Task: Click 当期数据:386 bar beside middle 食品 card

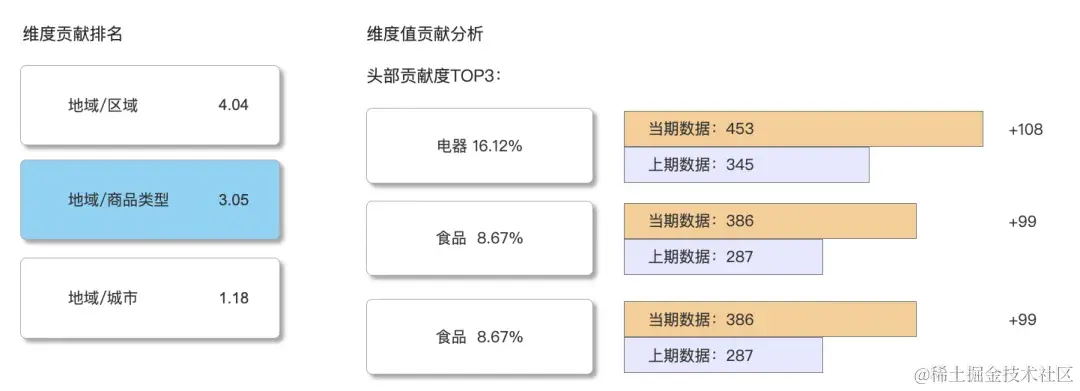Action: coord(770,221)
